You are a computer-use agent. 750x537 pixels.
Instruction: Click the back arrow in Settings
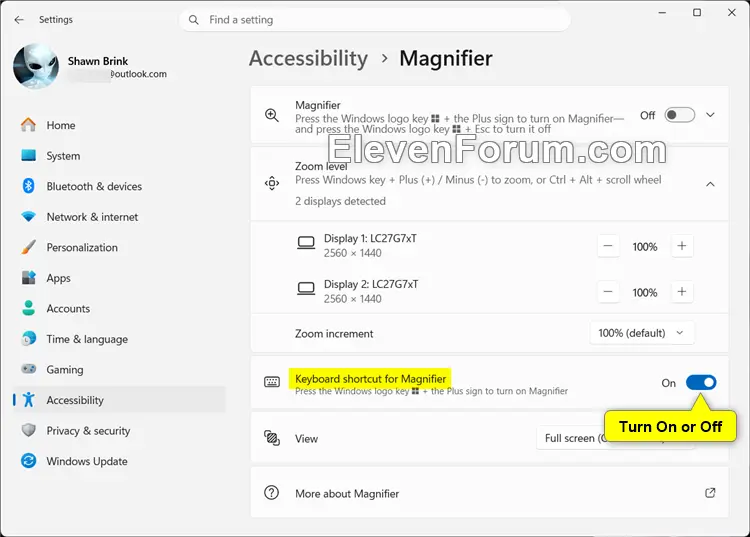point(19,20)
